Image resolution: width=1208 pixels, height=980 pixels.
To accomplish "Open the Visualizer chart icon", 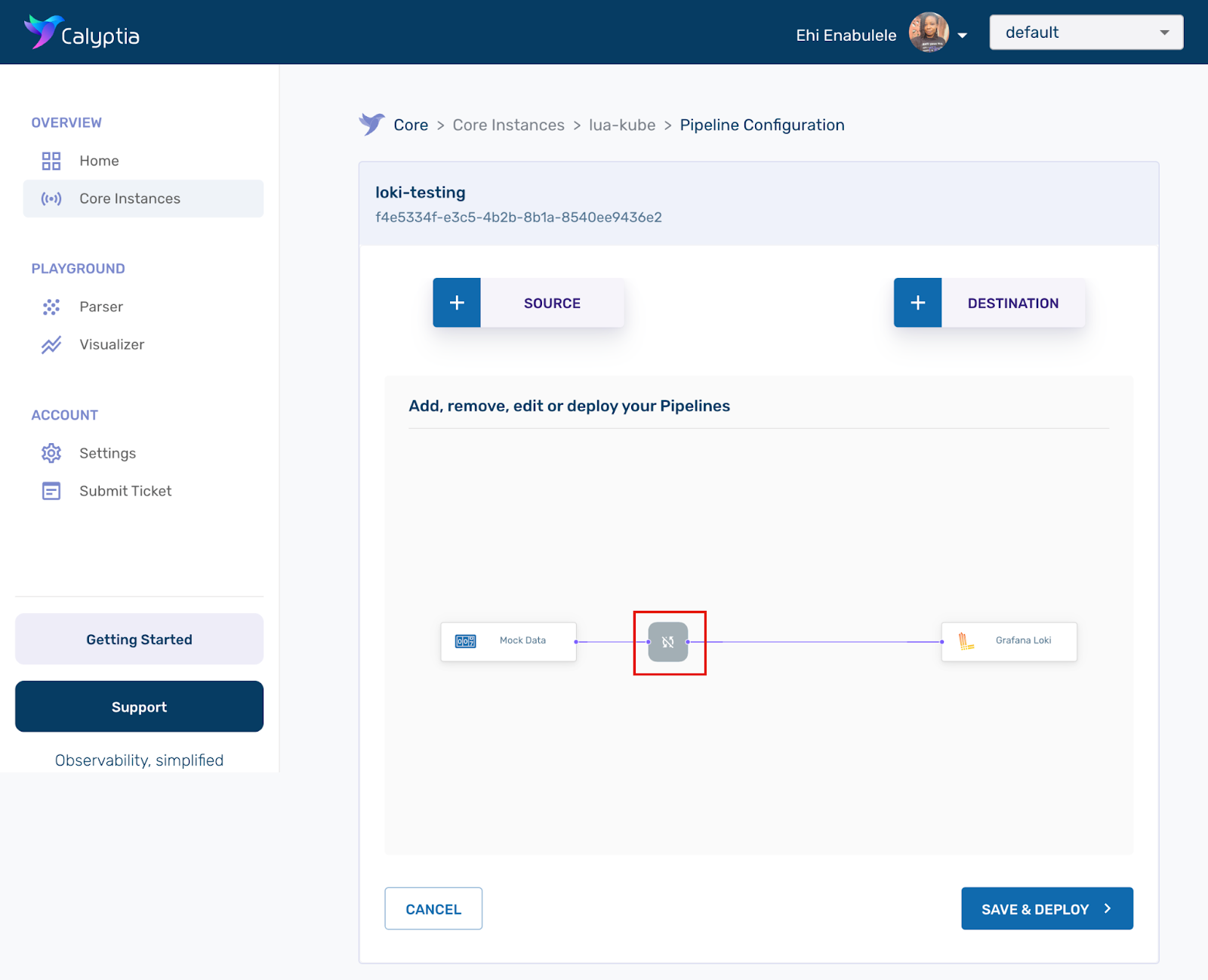I will [x=51, y=345].
